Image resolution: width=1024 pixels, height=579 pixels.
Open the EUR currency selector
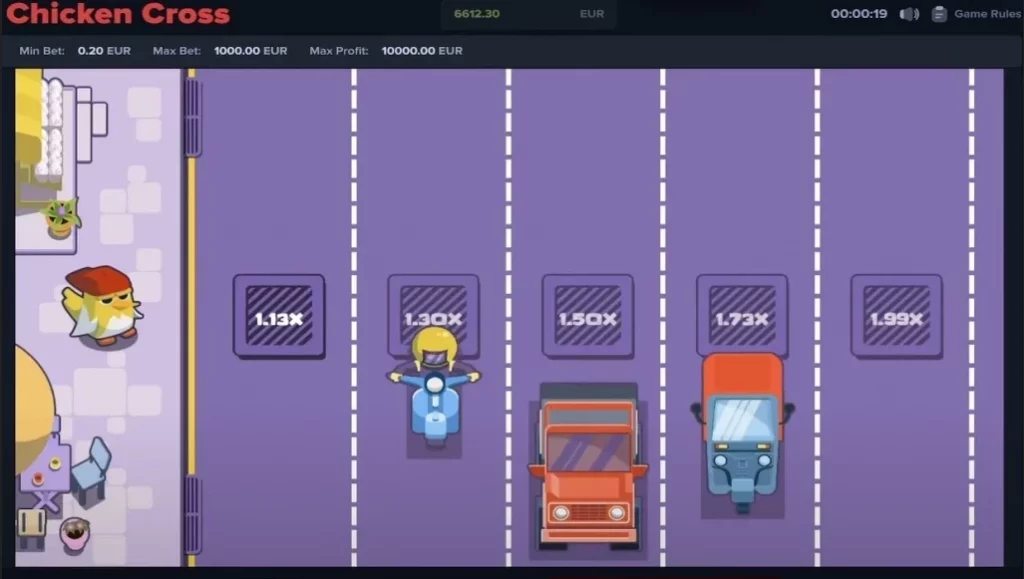coord(591,14)
